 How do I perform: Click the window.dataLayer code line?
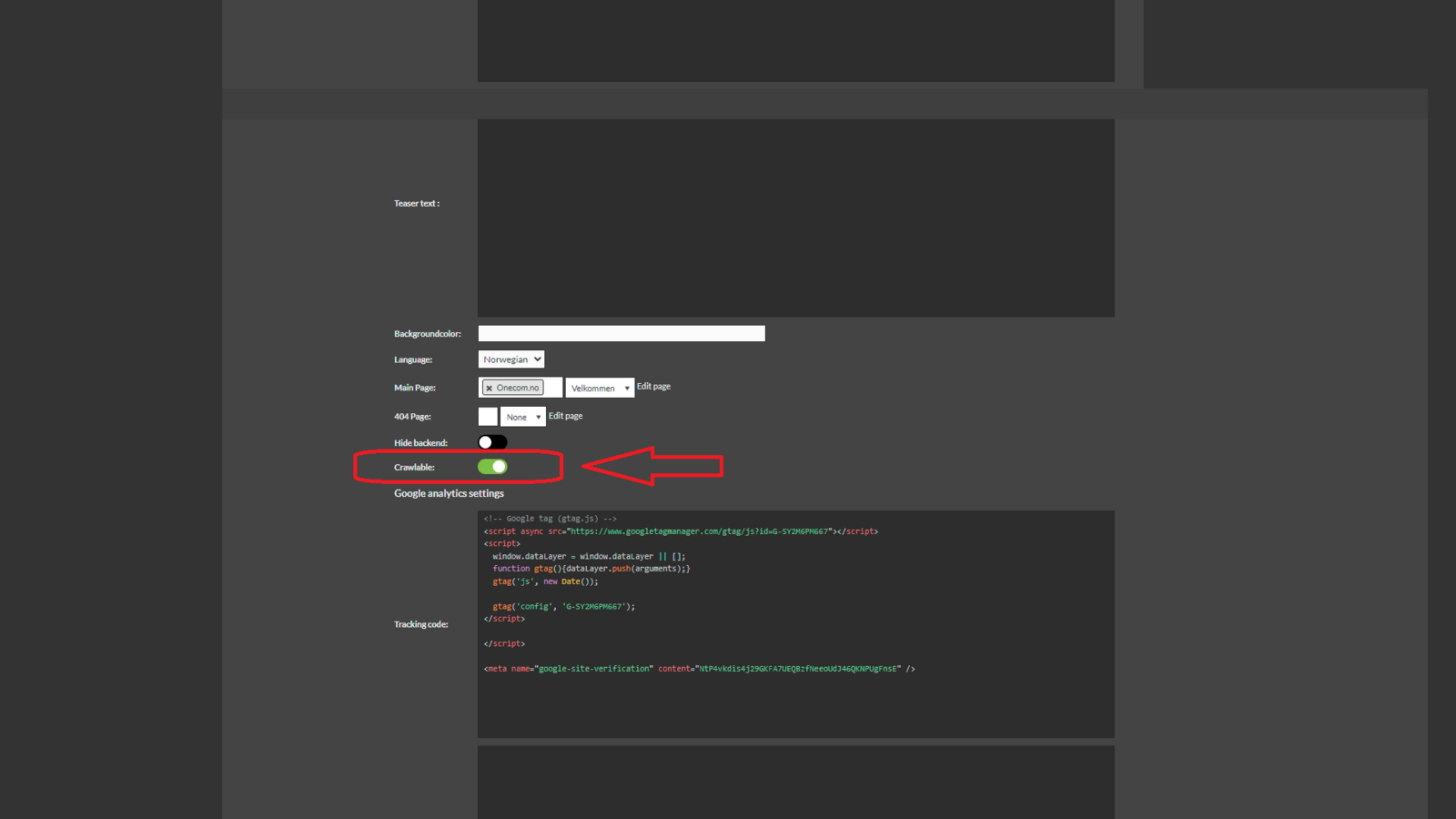point(589,556)
